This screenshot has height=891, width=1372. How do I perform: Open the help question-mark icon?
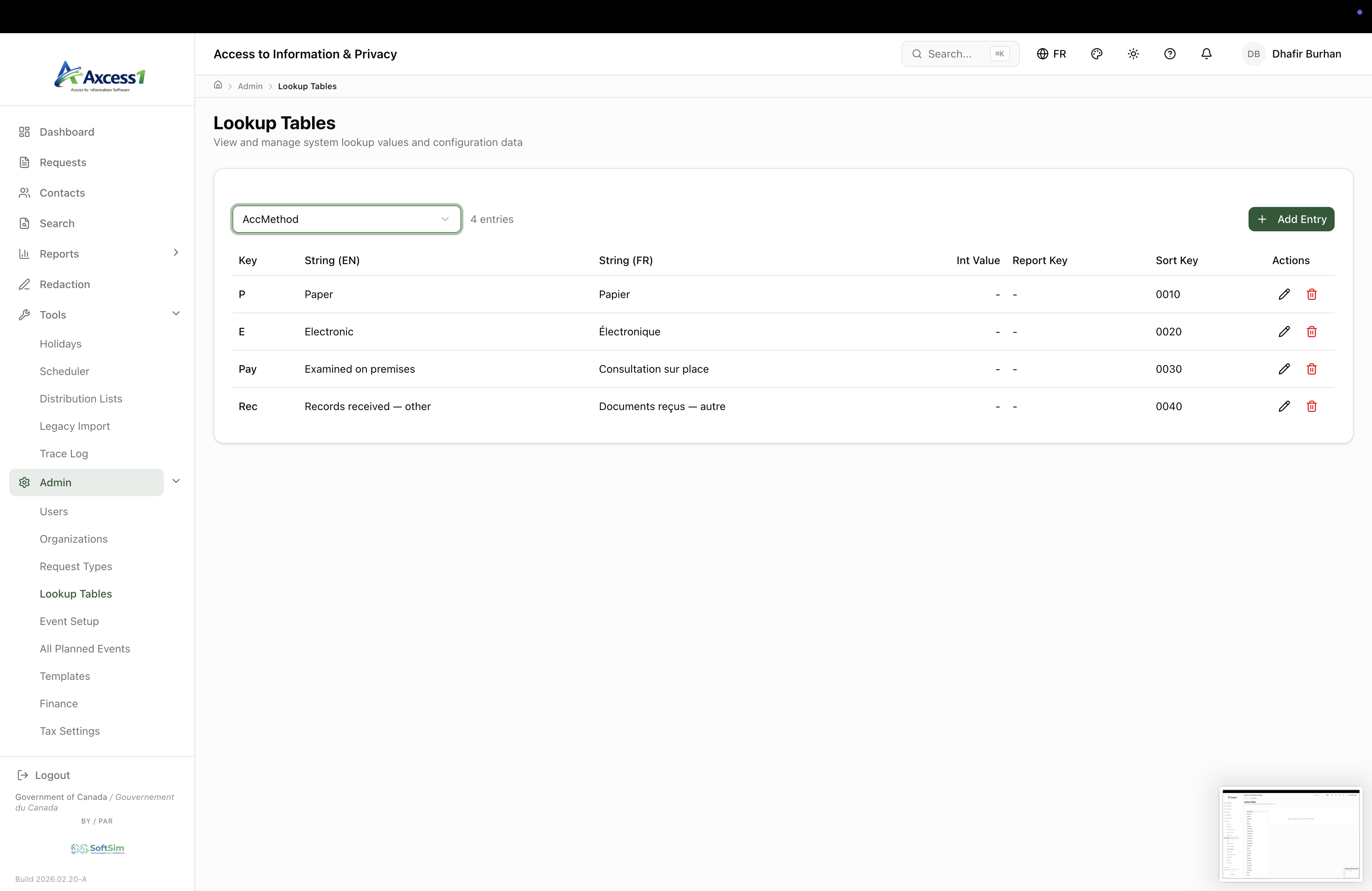pos(1170,54)
